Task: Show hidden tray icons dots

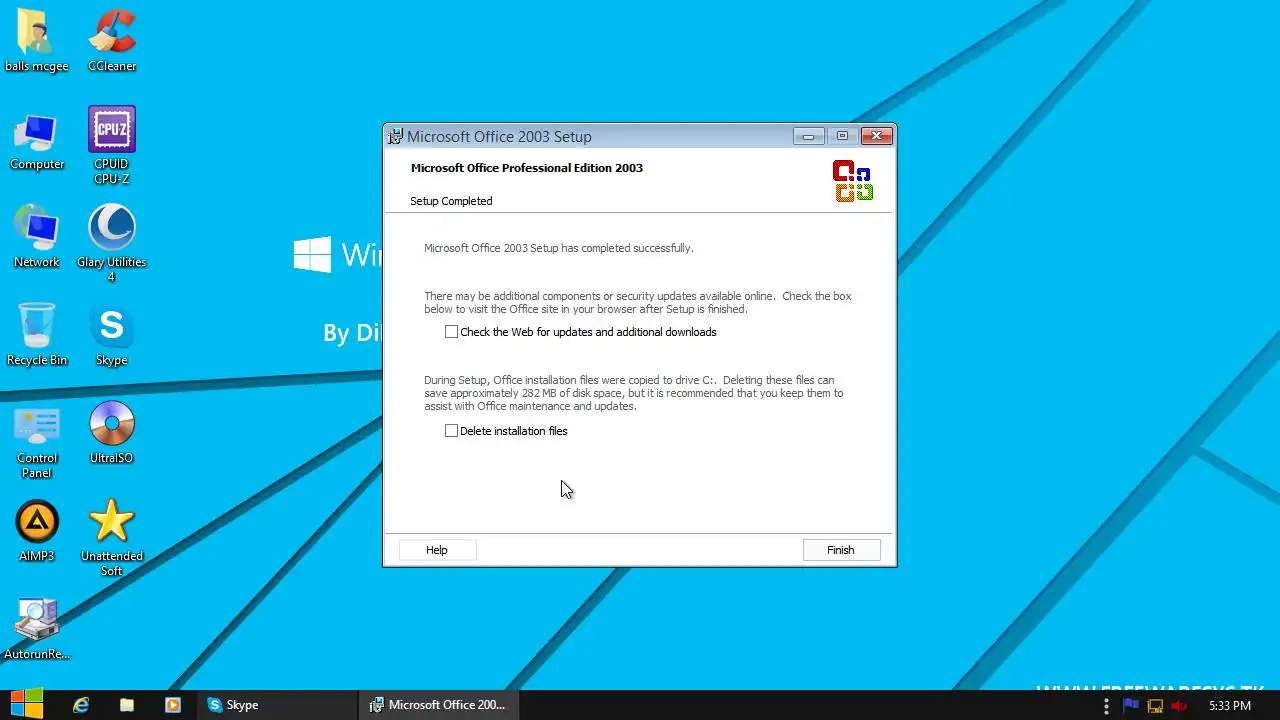Action: click(x=1106, y=705)
